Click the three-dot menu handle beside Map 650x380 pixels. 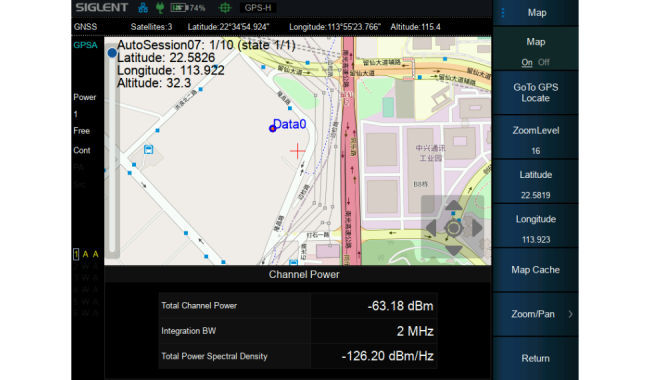click(x=503, y=13)
